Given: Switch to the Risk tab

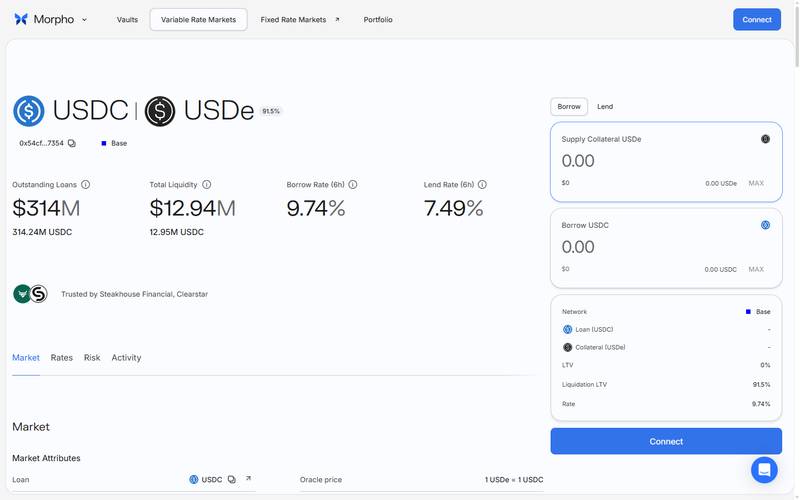Looking at the screenshot, I should click(x=92, y=358).
